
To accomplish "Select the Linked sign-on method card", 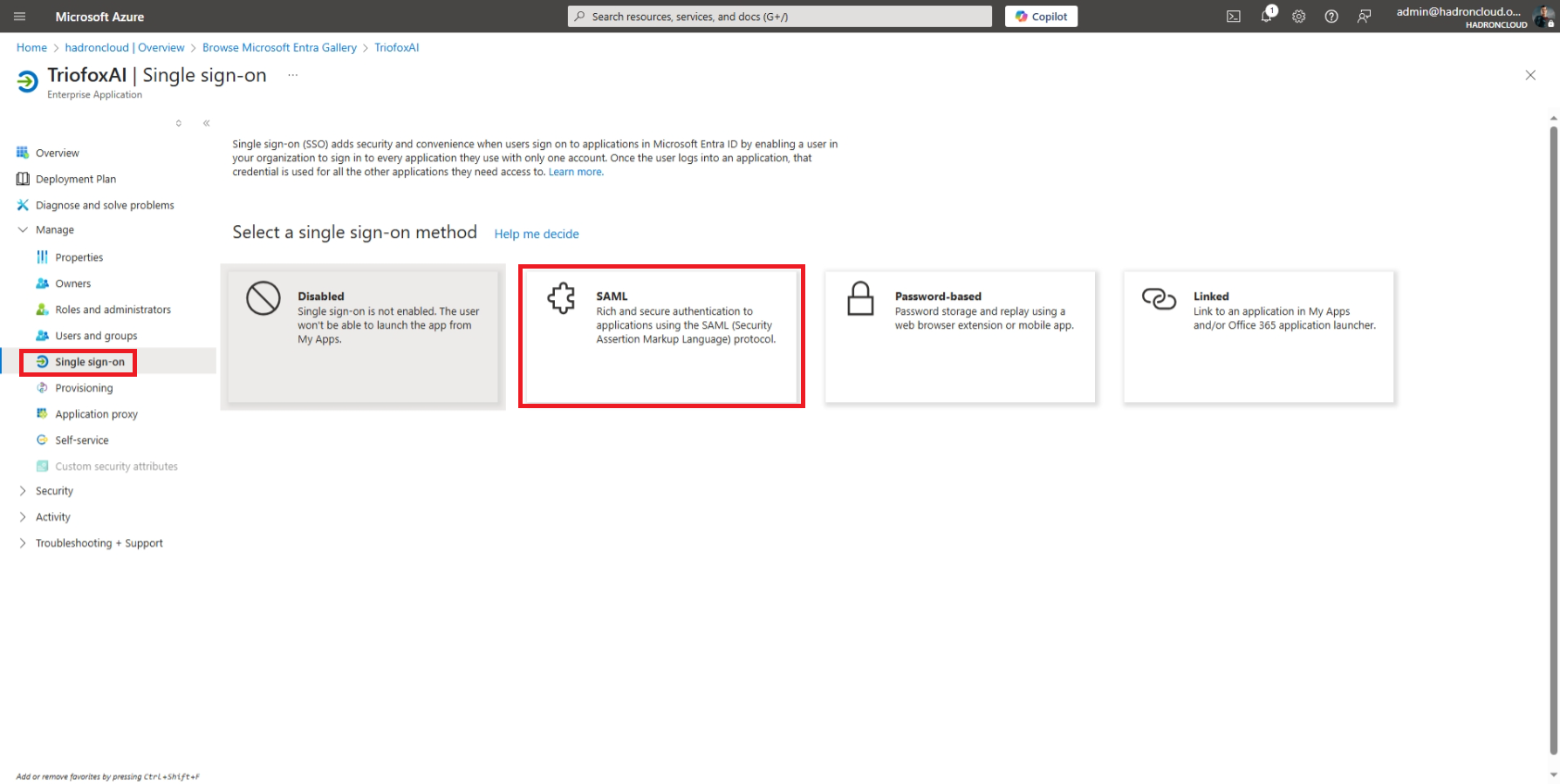I will (x=1259, y=337).
